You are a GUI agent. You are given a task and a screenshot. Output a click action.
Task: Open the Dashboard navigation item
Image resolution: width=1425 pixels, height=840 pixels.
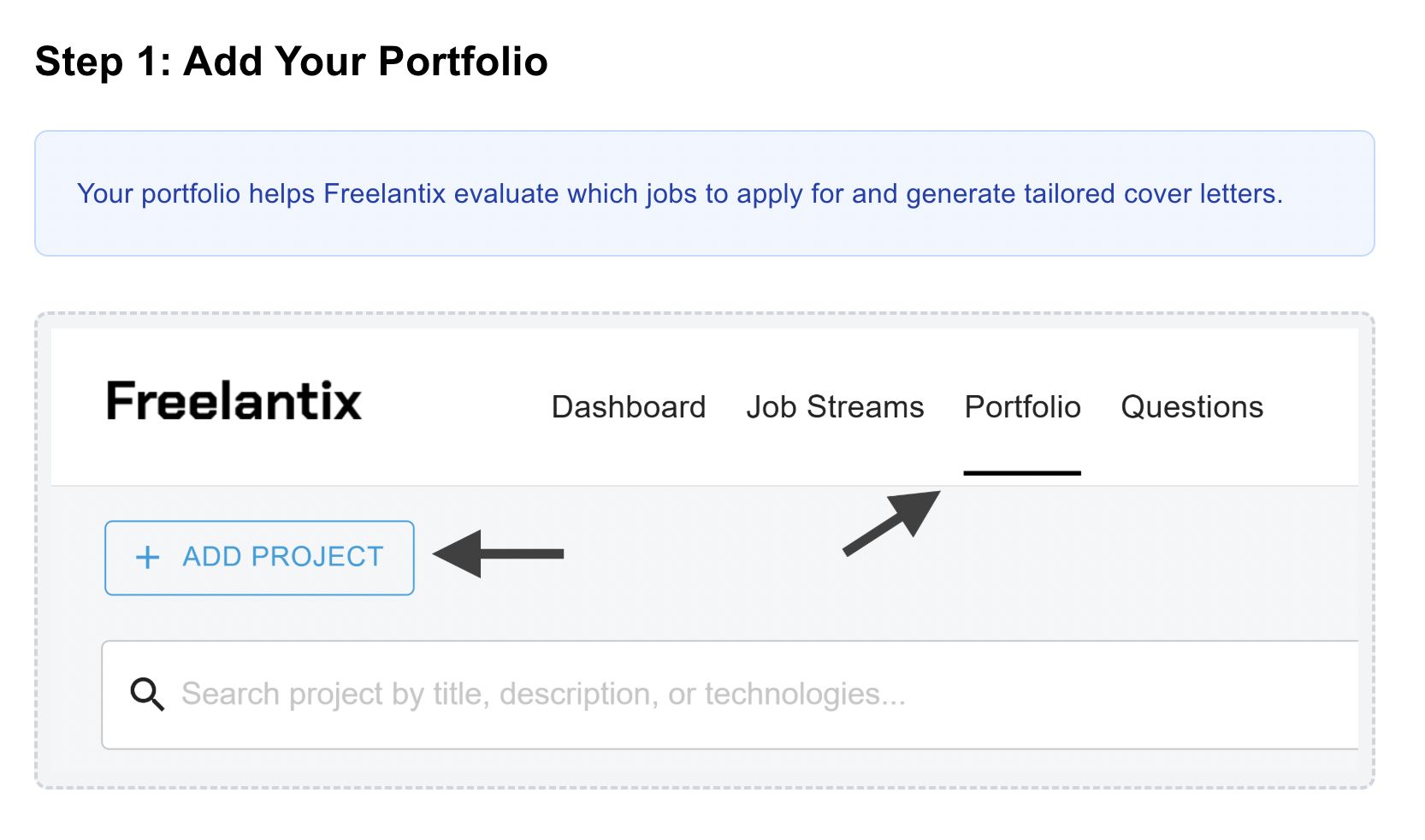click(629, 407)
